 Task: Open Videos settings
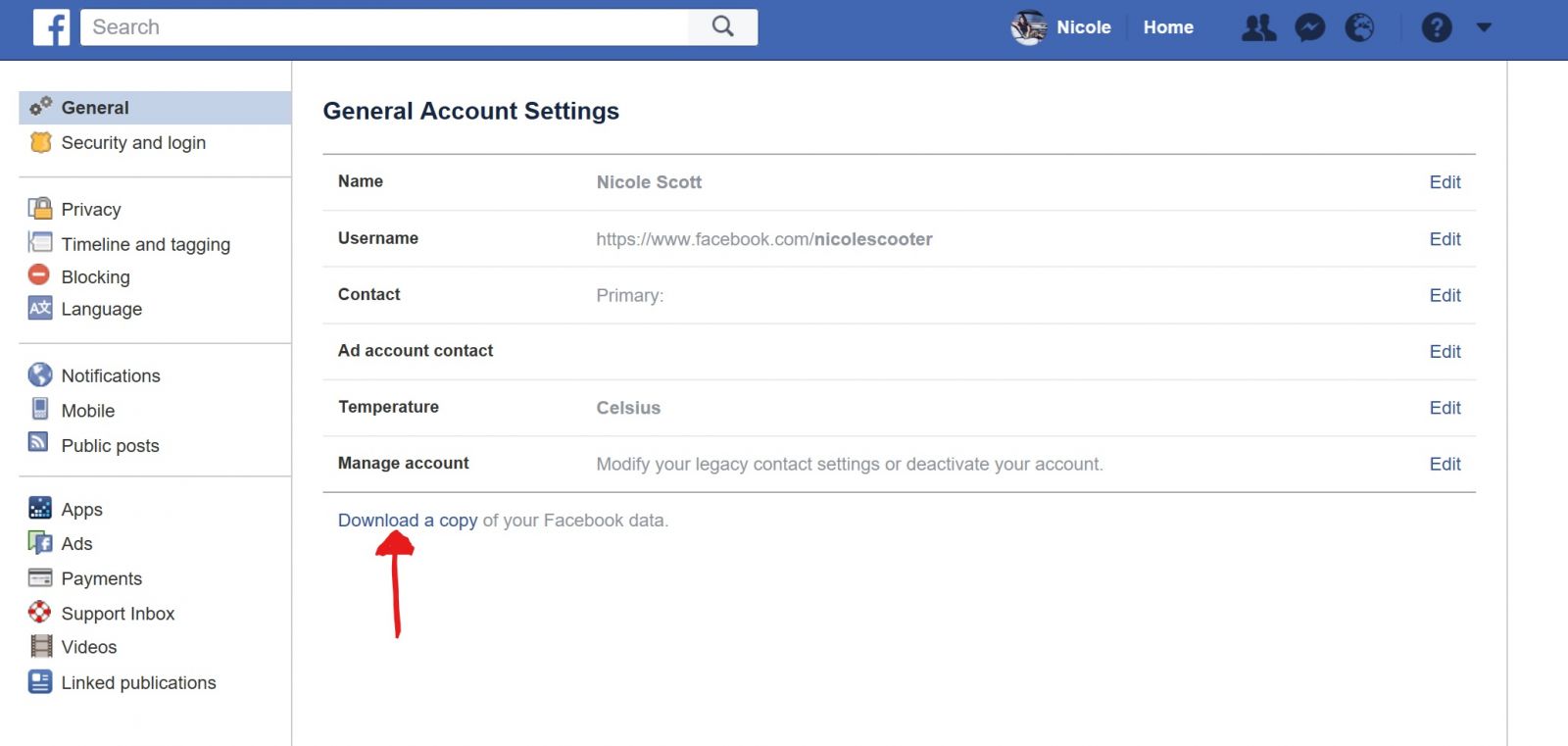click(x=88, y=647)
